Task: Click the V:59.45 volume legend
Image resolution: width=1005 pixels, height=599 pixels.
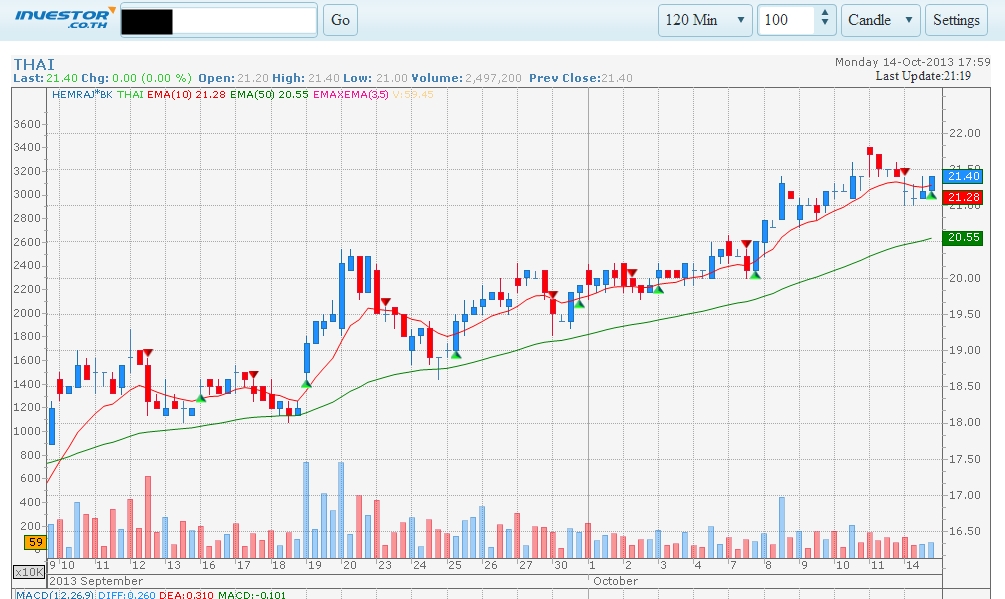Action: (x=413, y=94)
